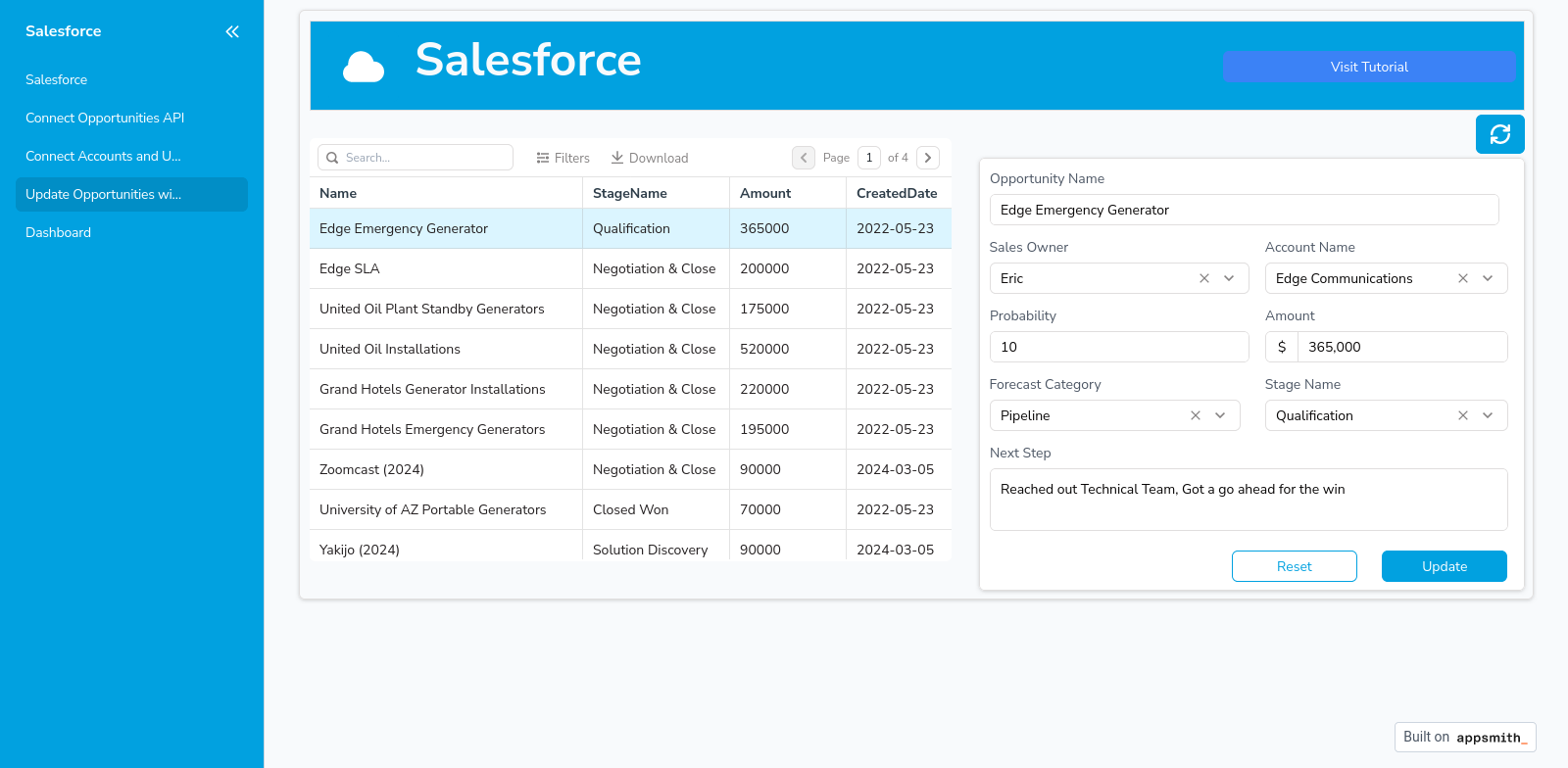Download the table data
Image resolution: width=1568 pixels, height=768 pixels.
point(650,158)
